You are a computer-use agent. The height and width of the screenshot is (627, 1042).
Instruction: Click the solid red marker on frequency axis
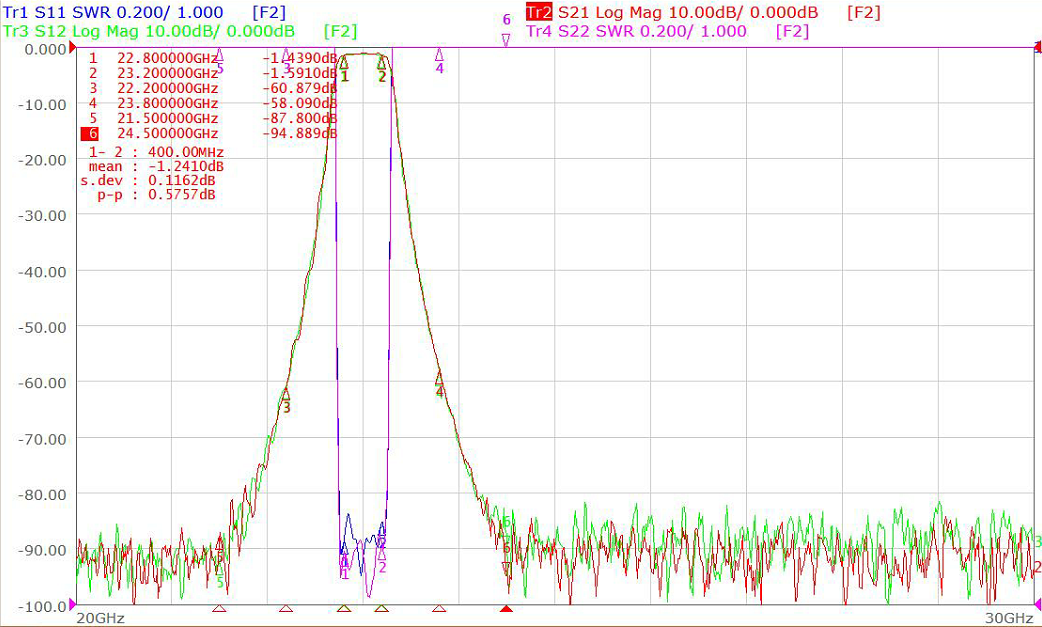coord(506,608)
